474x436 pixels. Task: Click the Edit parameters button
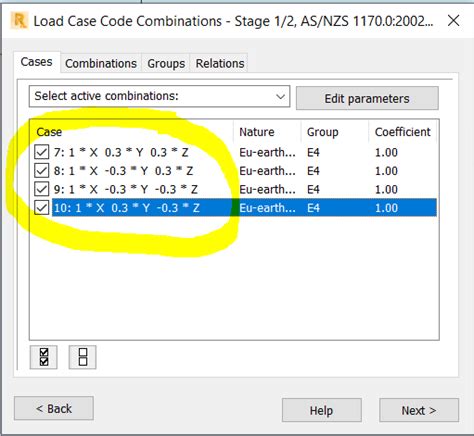[367, 98]
